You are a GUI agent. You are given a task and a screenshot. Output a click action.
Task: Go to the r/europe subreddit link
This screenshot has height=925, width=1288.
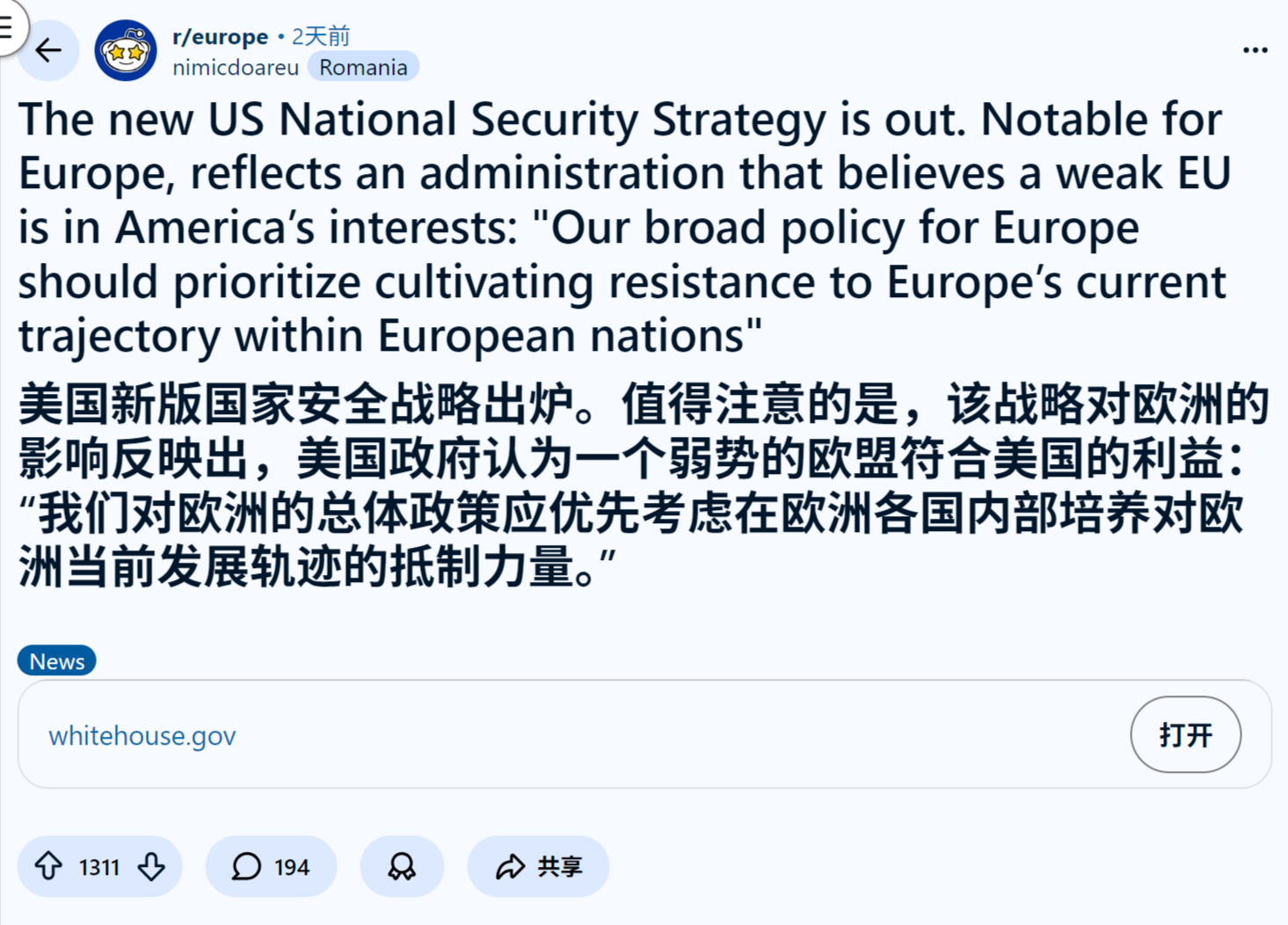(x=220, y=37)
